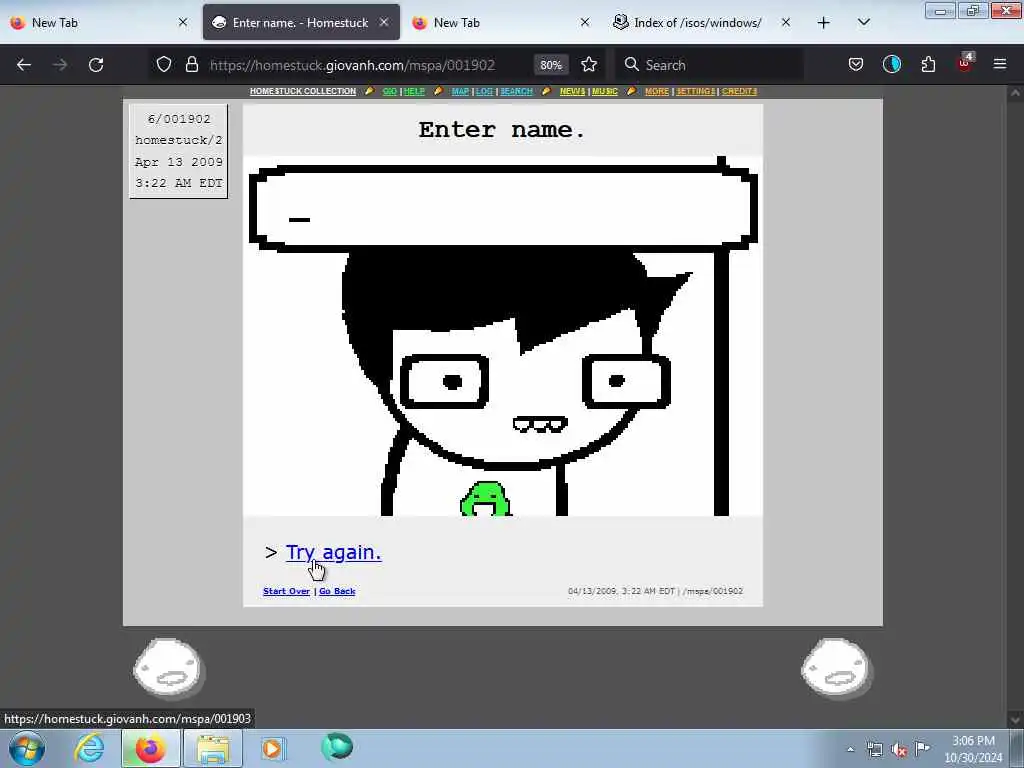Click the name entry text box image
Viewport: 1024px width, 768px height.
503,207
